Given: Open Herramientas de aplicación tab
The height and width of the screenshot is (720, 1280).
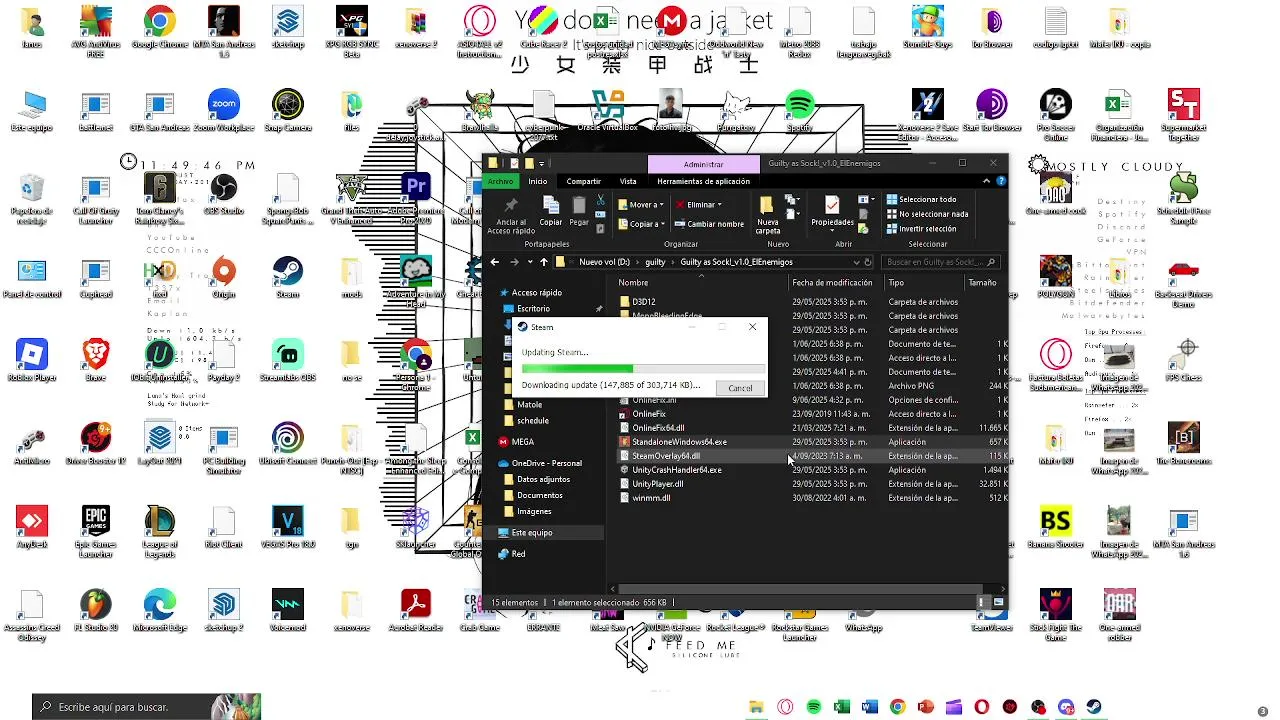Looking at the screenshot, I should tap(703, 181).
